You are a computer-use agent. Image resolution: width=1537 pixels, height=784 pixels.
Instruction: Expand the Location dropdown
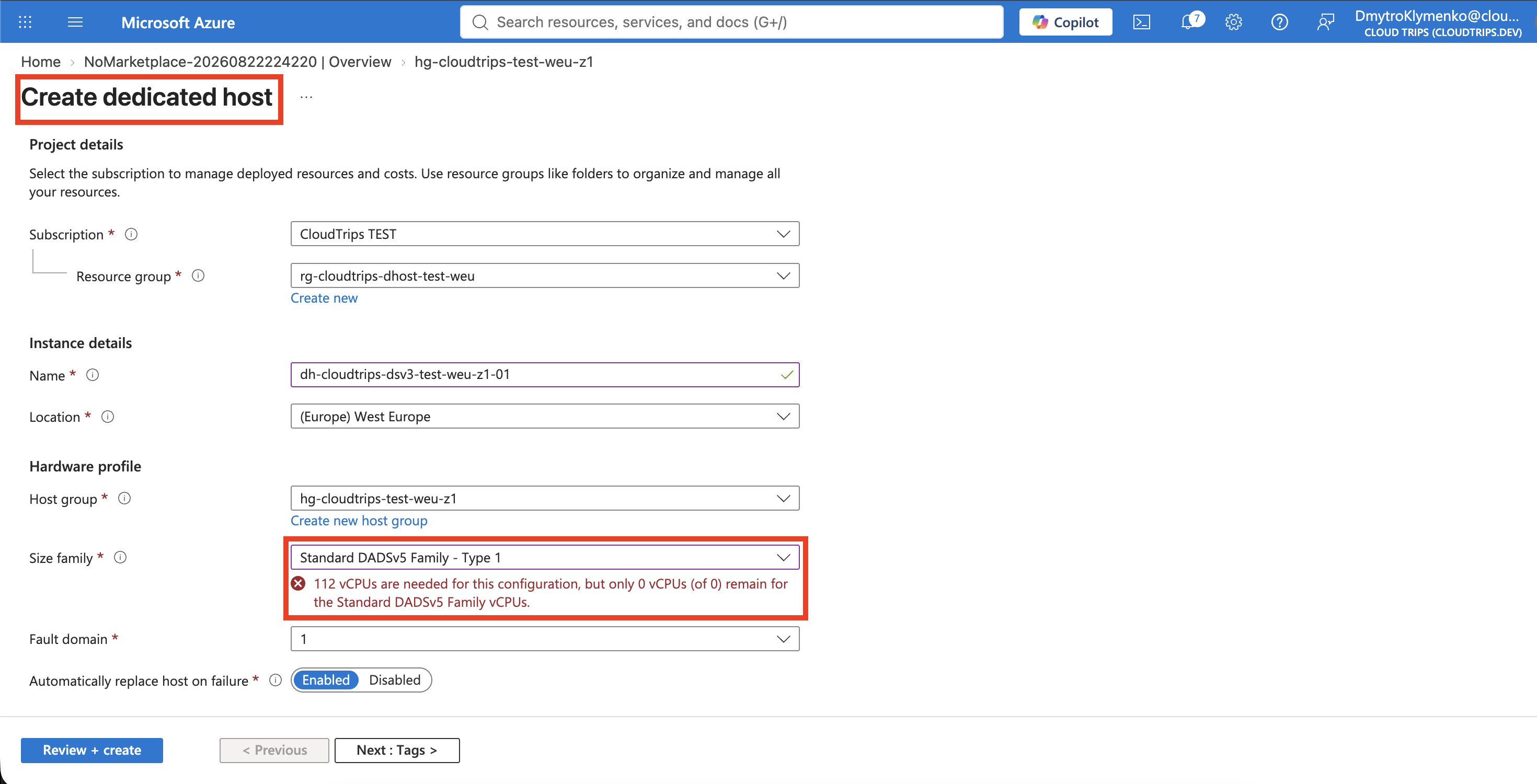[545, 417]
